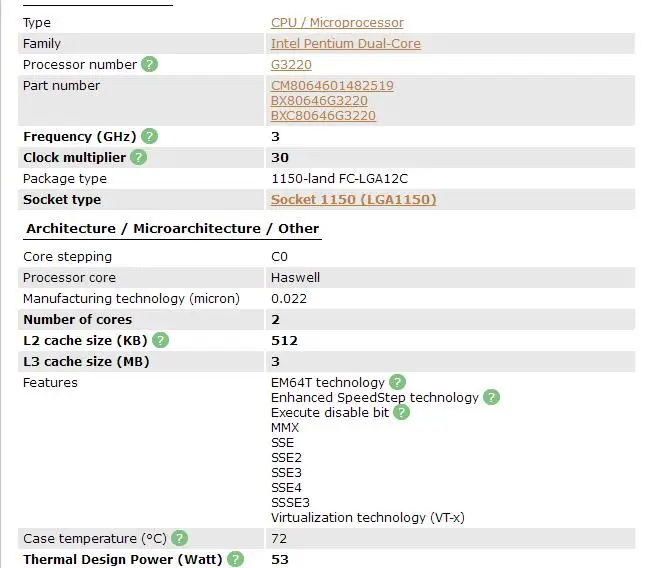Select the MMX feature entry
Image resolution: width=649 pixels, height=568 pixels.
click(x=285, y=428)
